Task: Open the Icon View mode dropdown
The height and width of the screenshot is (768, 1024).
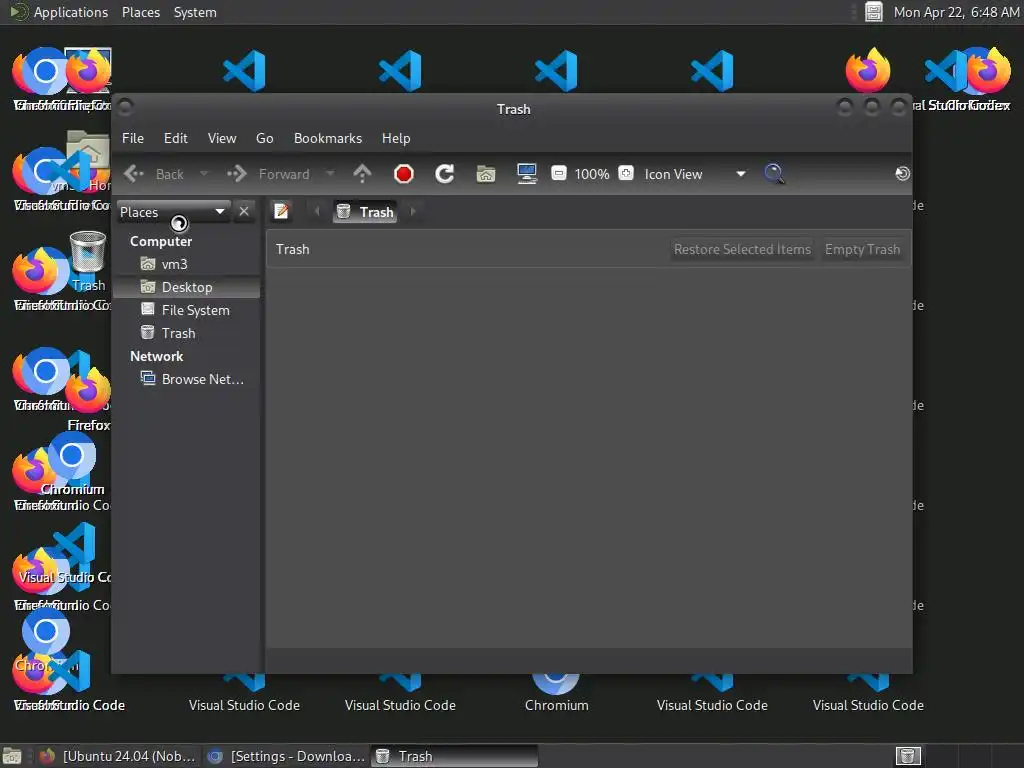Action: click(x=695, y=174)
